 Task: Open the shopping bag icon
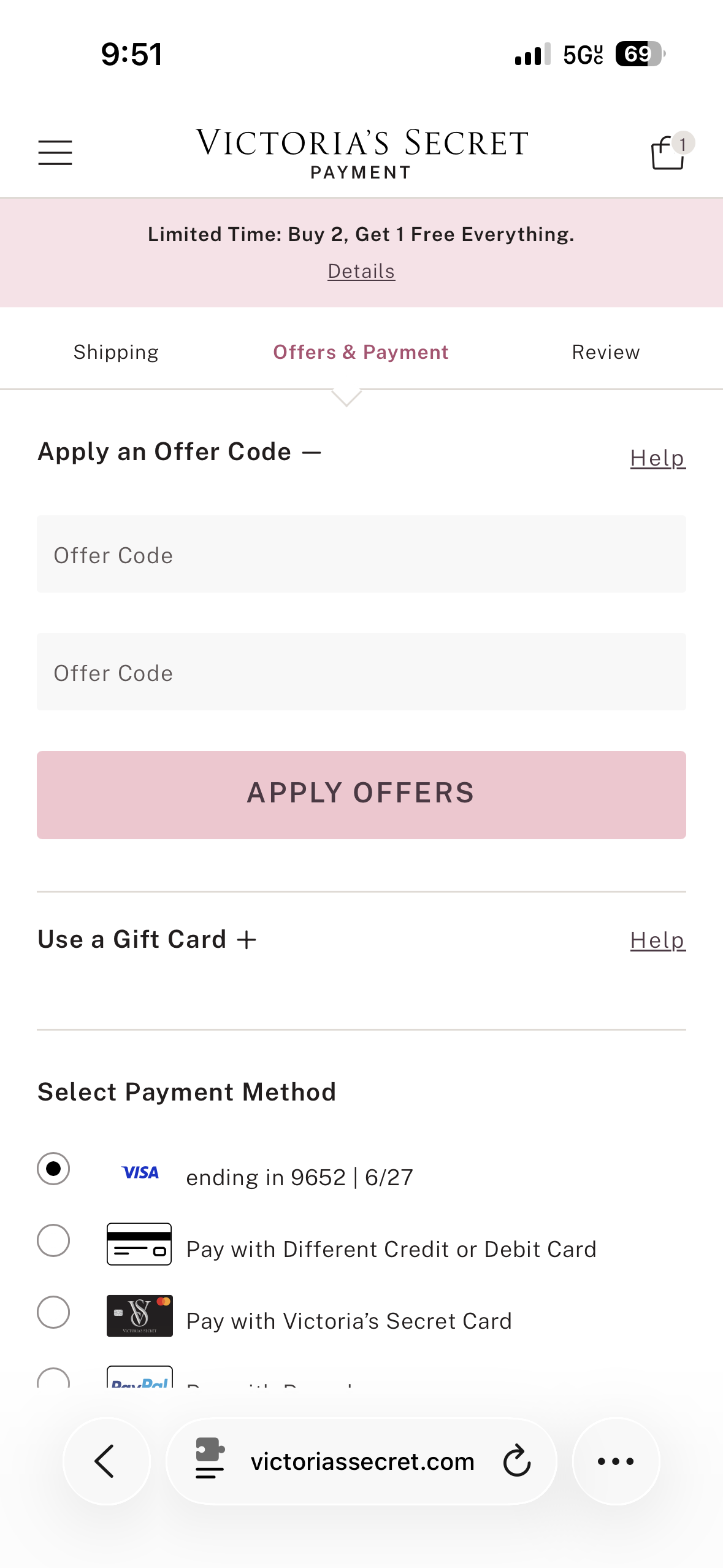[668, 152]
